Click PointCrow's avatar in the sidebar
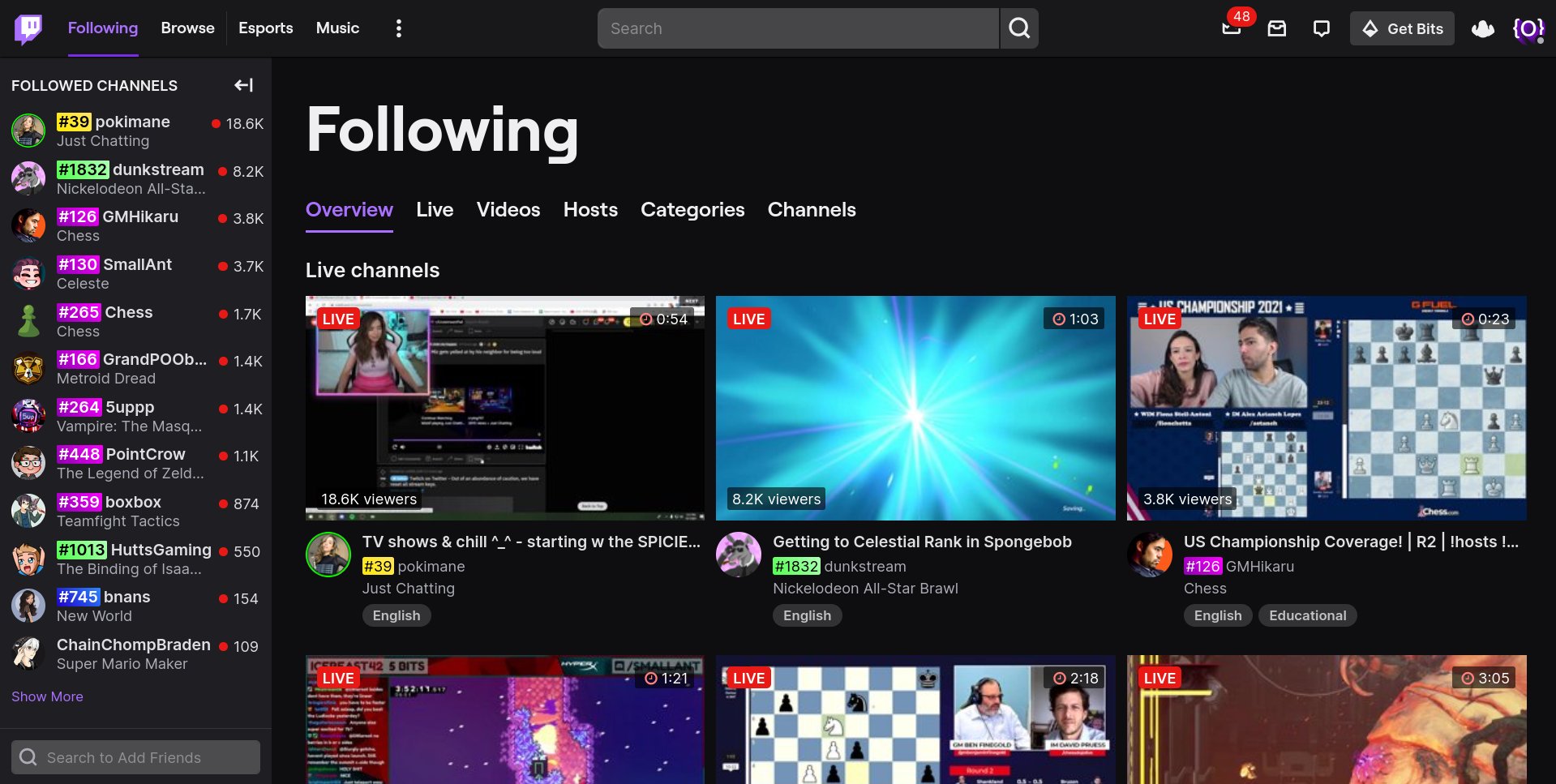Screen dimensions: 1556x784 (x=28, y=463)
